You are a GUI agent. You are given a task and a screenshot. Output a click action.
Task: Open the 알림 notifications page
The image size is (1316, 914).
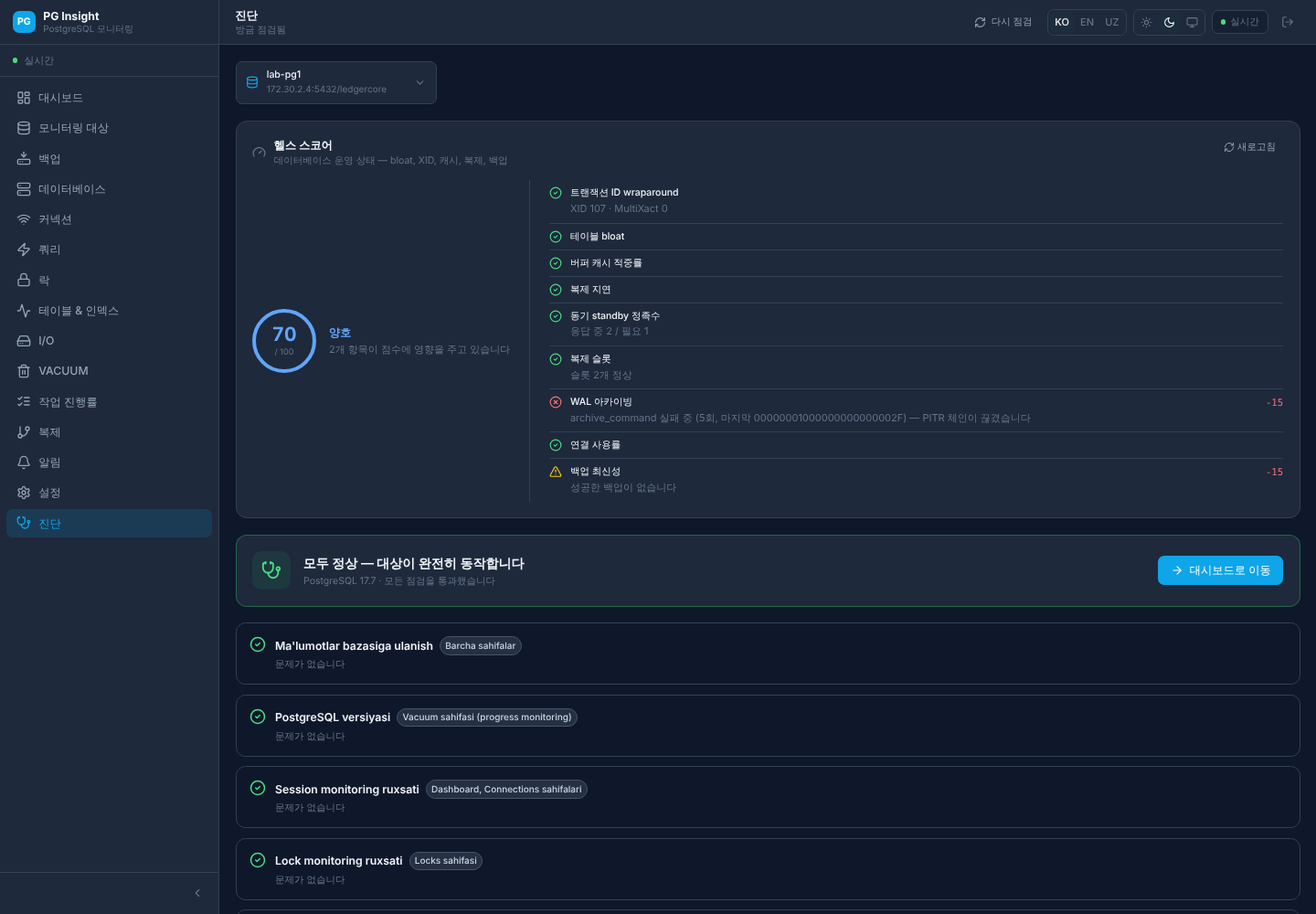(109, 462)
